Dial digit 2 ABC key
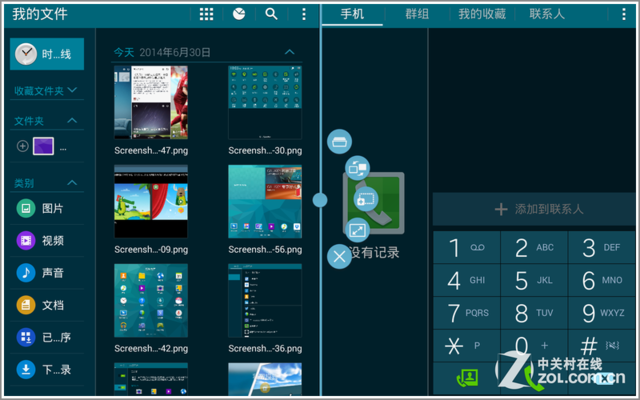The width and height of the screenshot is (640, 400). [534, 247]
